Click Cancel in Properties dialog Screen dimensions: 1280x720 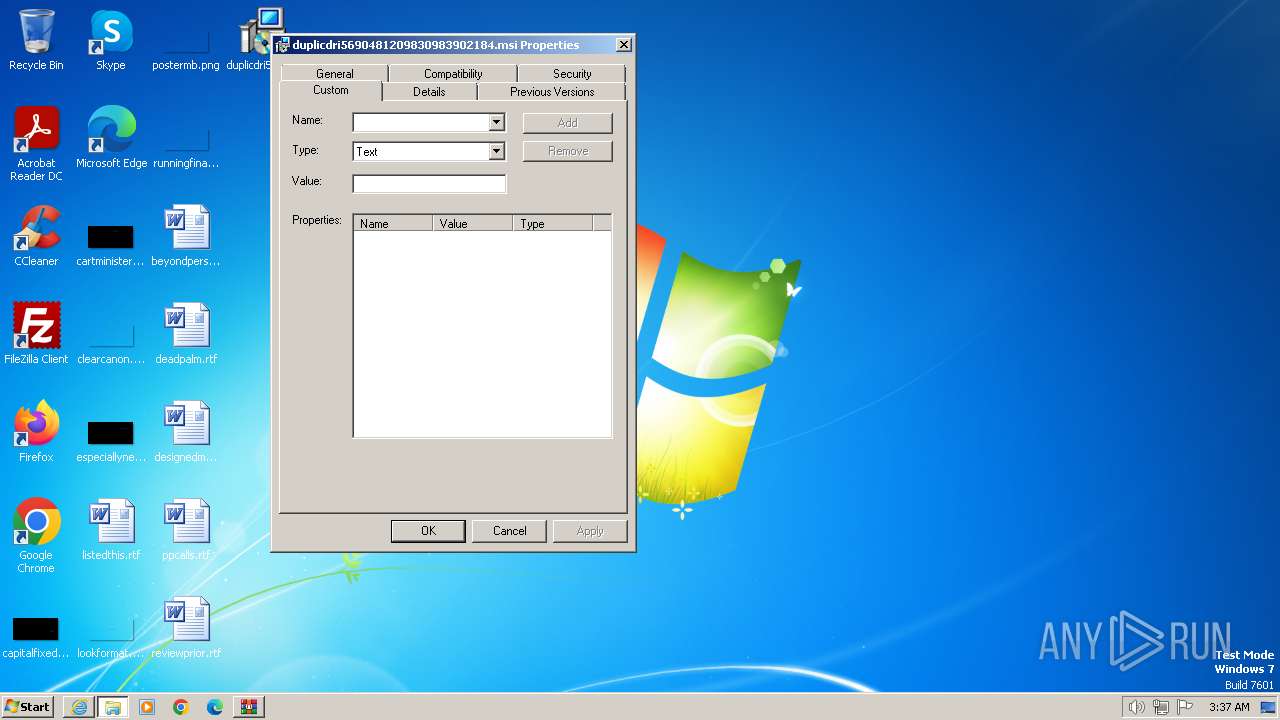(509, 531)
